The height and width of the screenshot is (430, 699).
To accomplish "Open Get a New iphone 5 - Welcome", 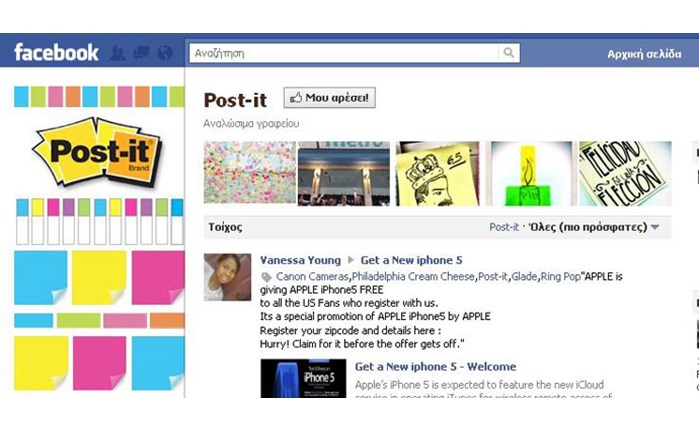I will pos(436,367).
